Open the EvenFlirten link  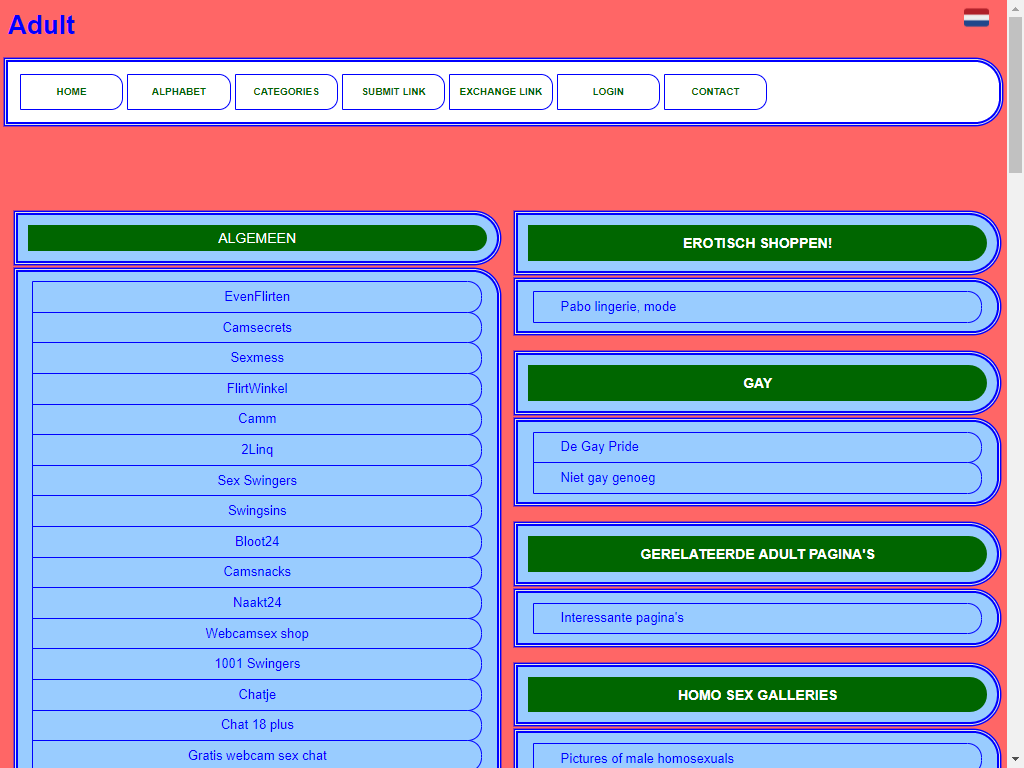257,296
